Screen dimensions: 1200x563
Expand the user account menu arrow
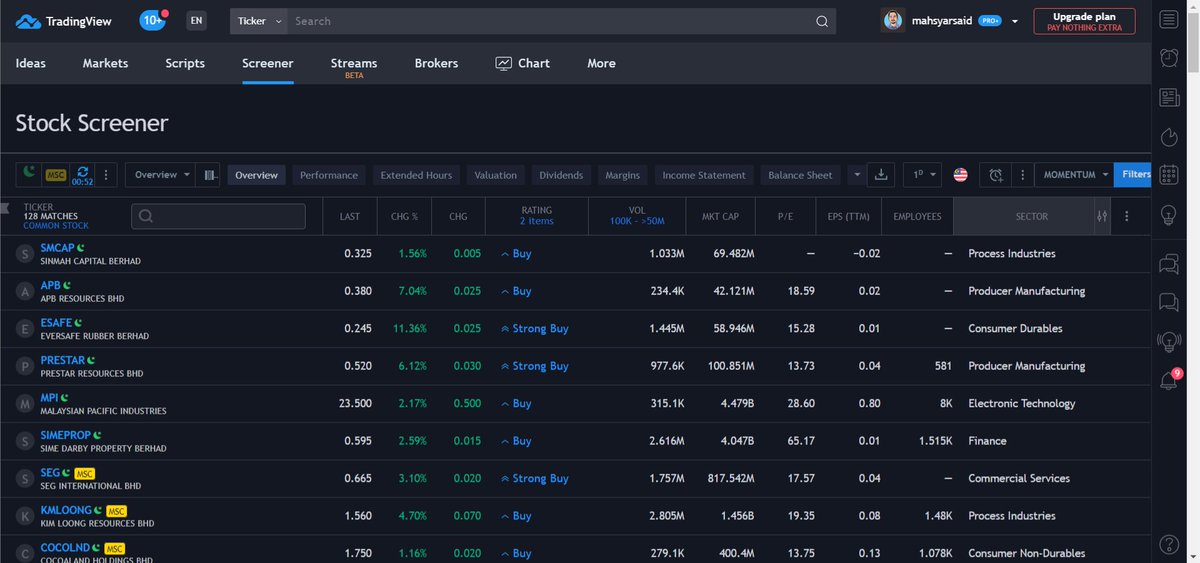pos(1015,21)
